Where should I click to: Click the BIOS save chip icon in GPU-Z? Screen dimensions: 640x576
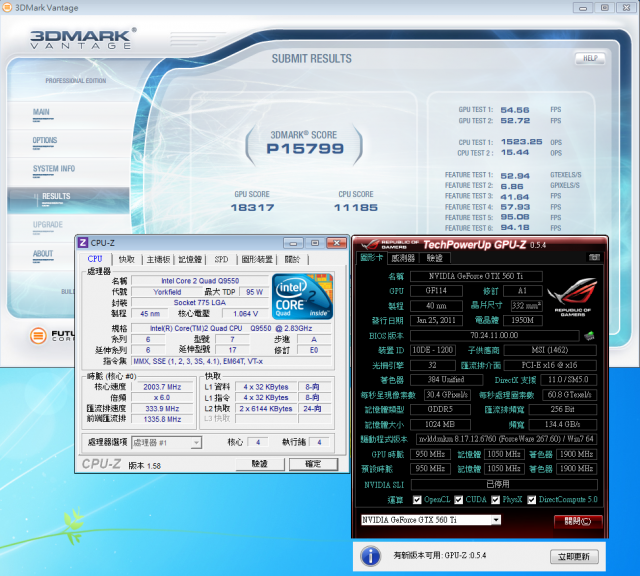(589, 336)
